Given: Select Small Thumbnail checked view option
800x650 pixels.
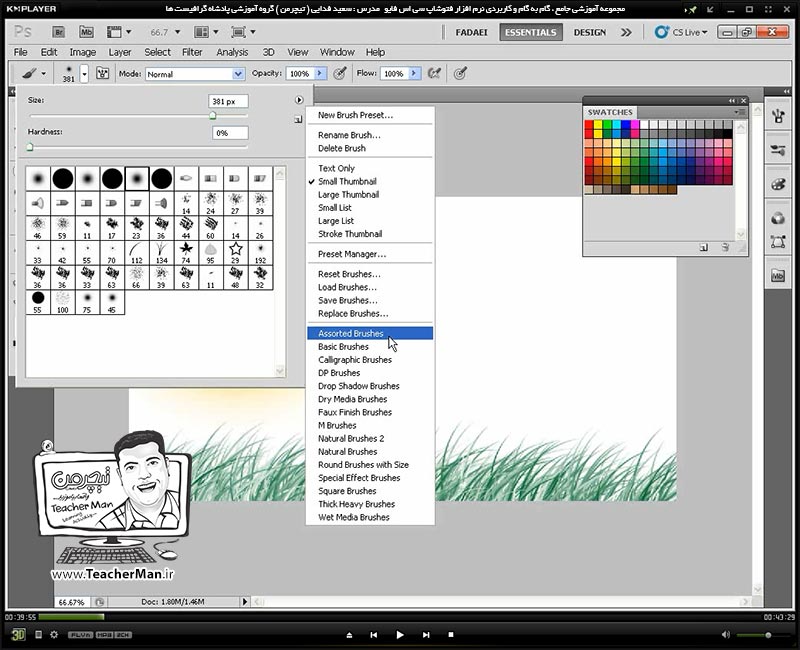Looking at the screenshot, I should tap(370, 181).
